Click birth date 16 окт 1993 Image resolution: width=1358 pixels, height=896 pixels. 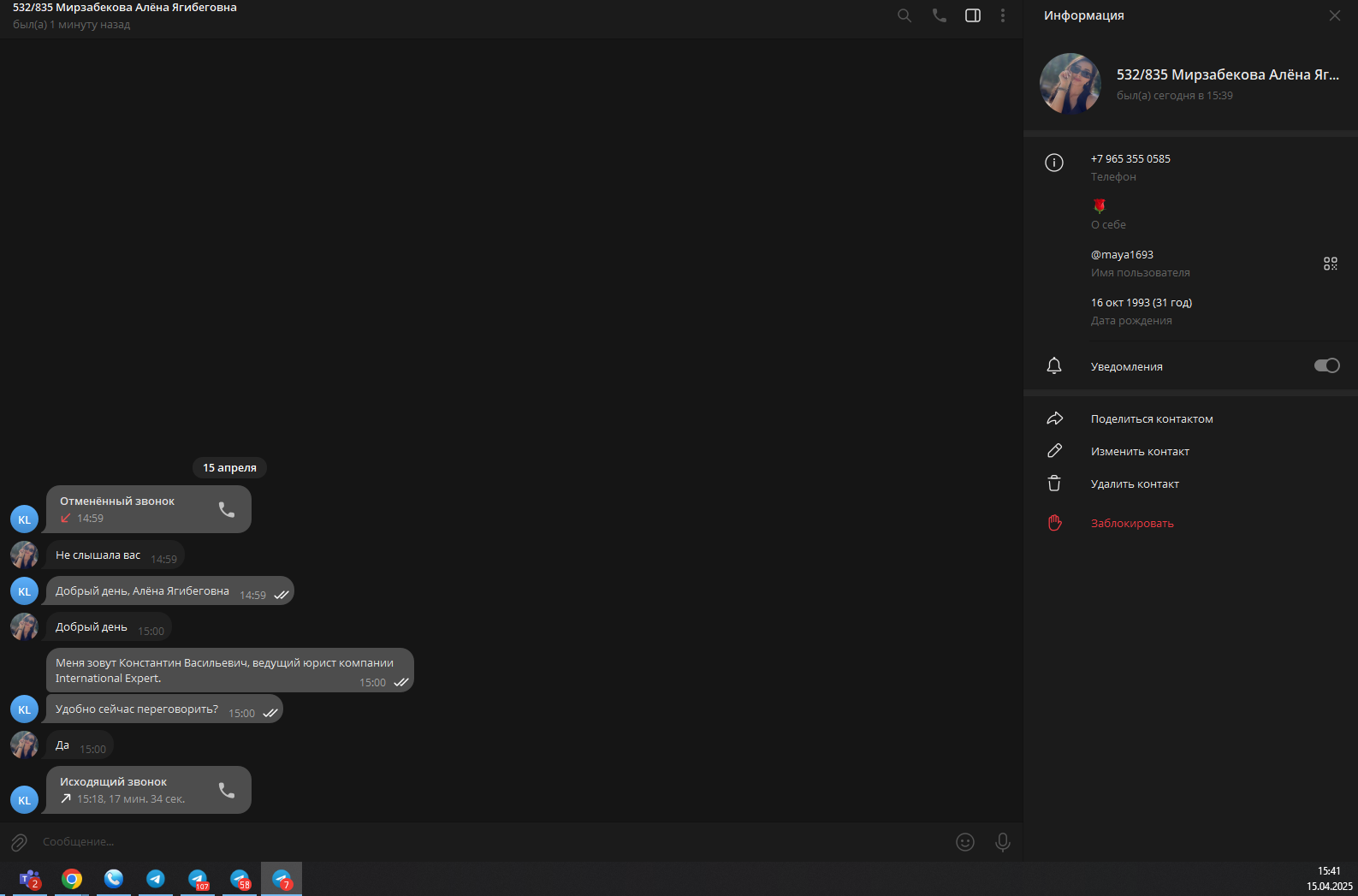pos(1142,303)
